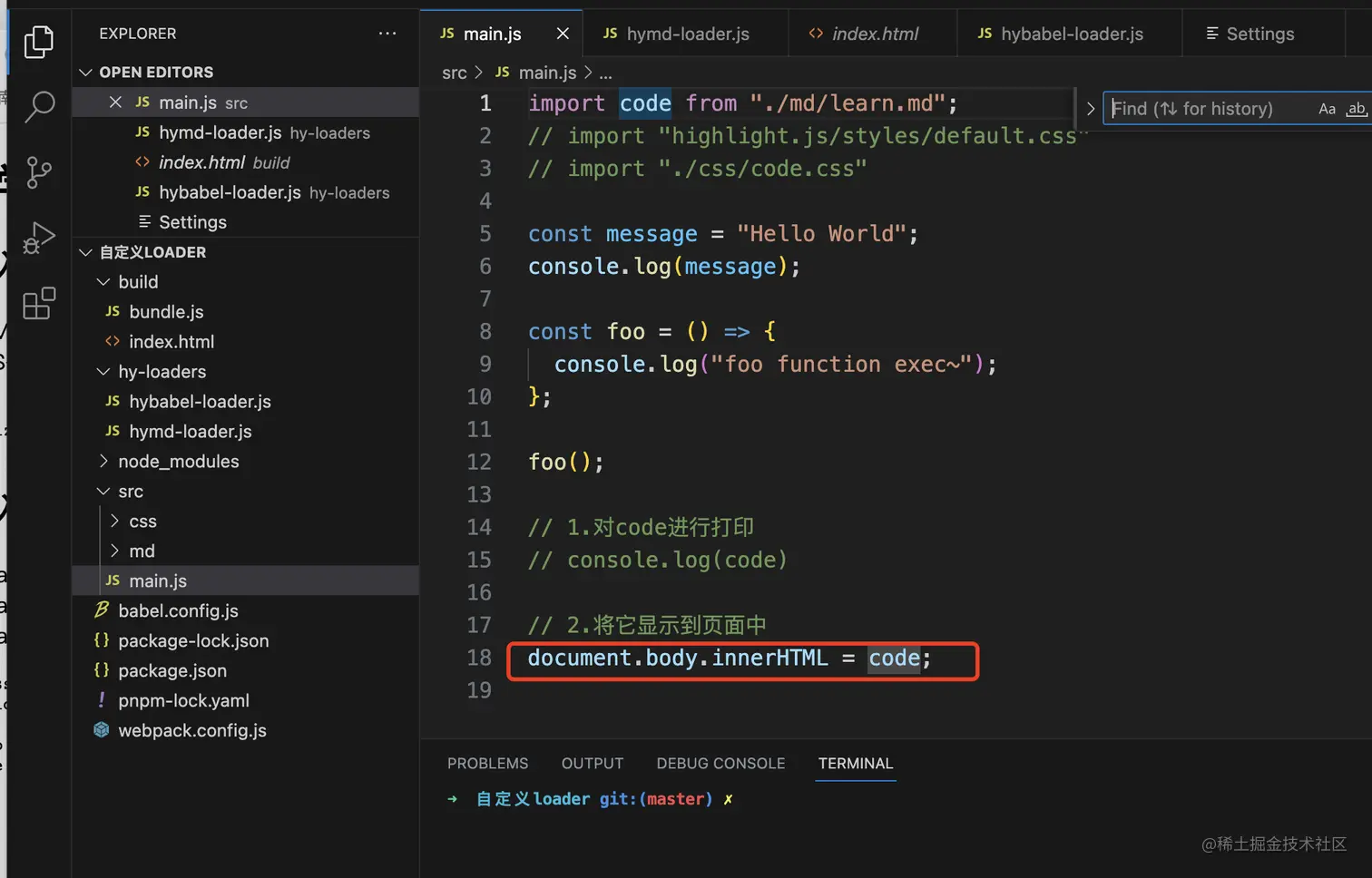Open babel.config.js file

click(246, 611)
